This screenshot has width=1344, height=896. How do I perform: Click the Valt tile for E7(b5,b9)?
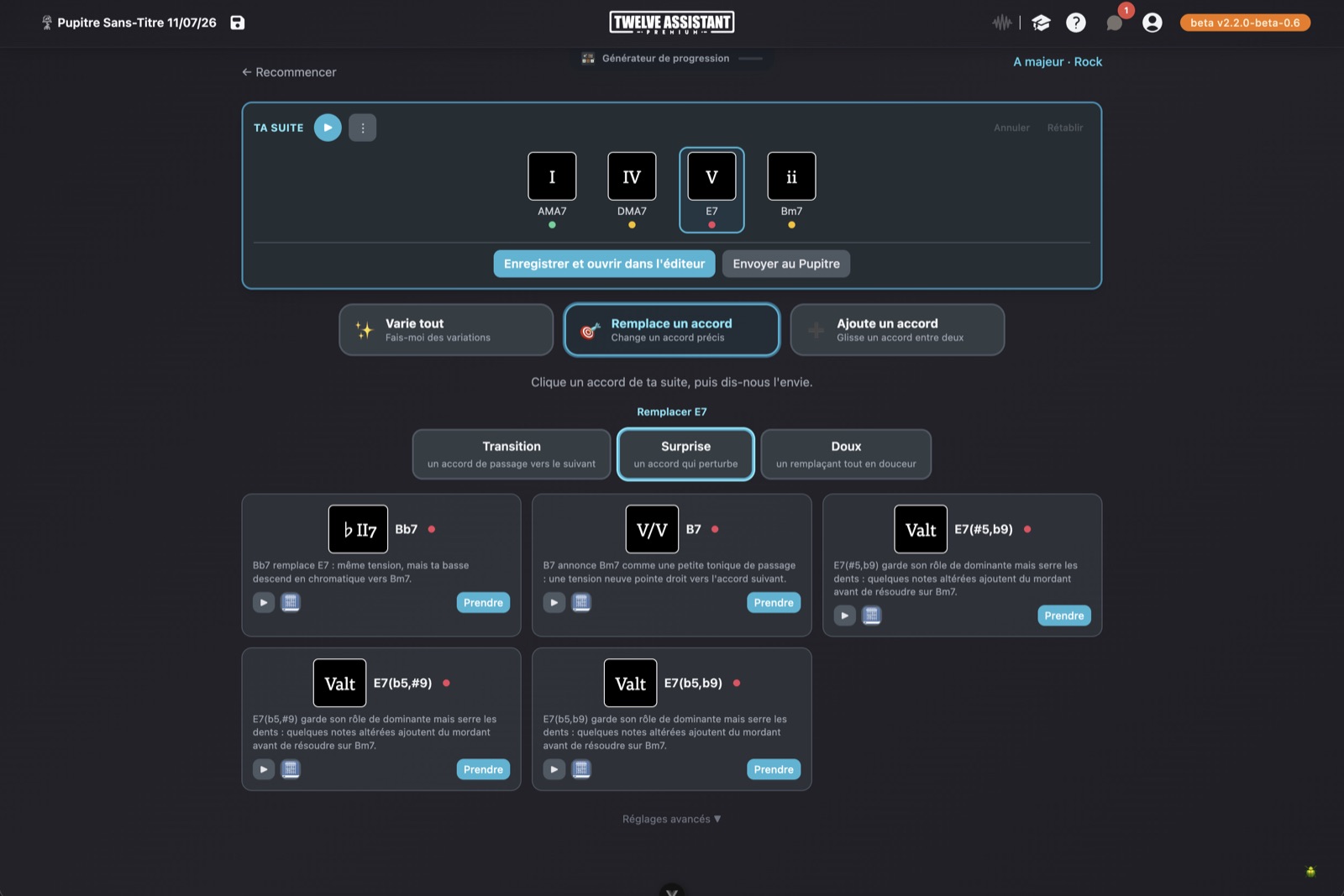coord(630,683)
